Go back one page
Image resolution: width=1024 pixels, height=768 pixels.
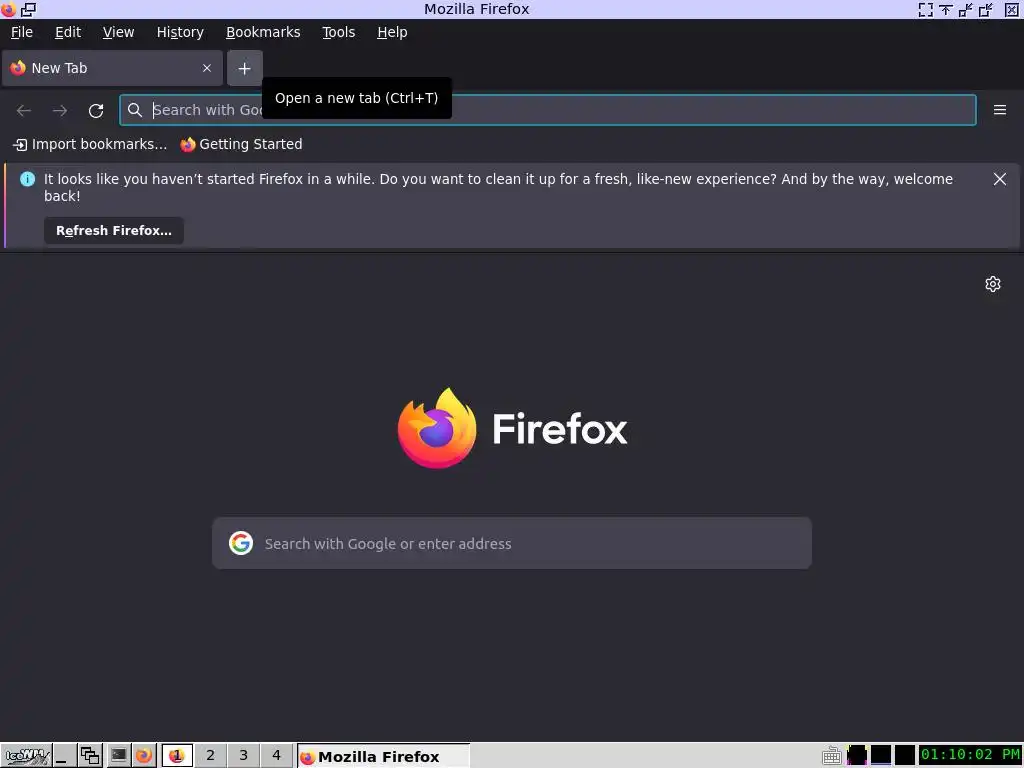tap(24, 110)
